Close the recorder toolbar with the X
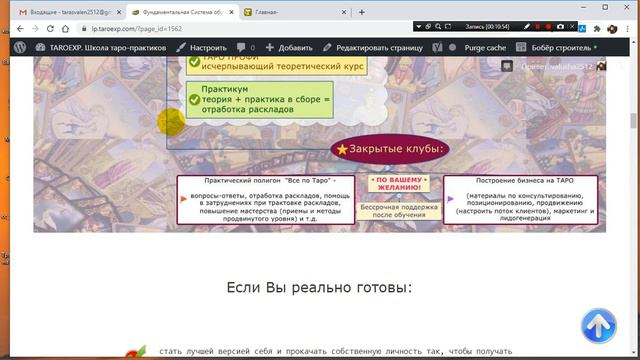 tap(572, 27)
